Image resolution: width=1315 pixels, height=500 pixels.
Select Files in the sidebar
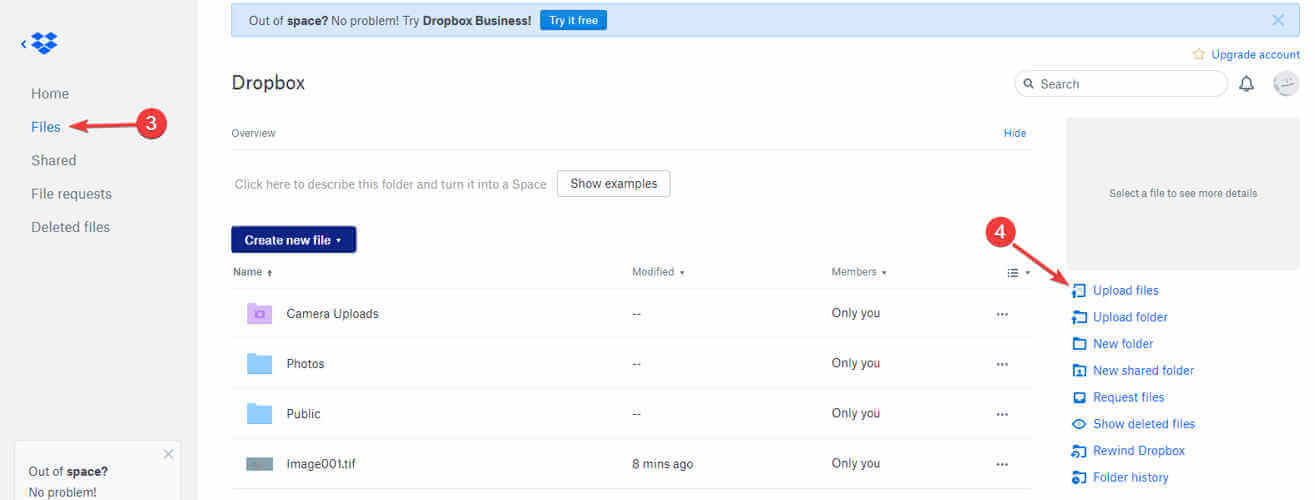(x=46, y=127)
